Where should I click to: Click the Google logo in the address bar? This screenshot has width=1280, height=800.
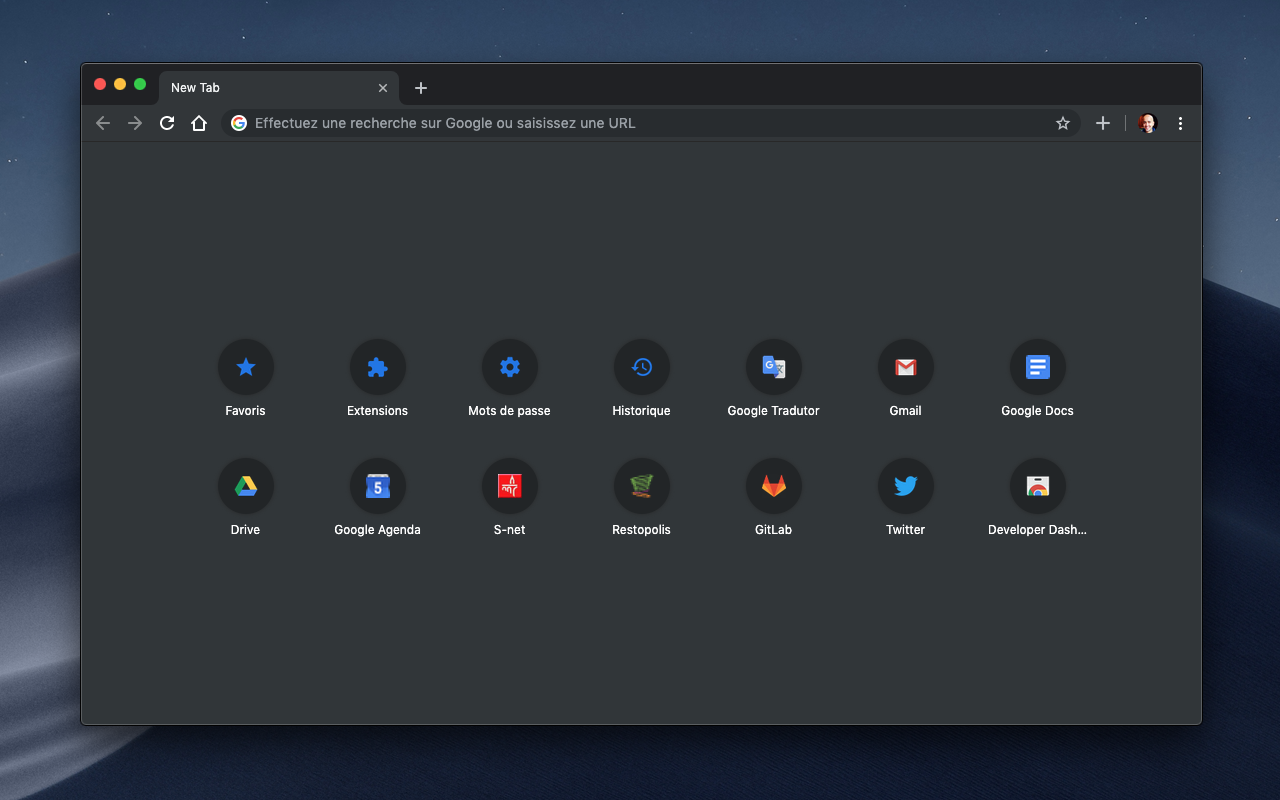coord(239,123)
